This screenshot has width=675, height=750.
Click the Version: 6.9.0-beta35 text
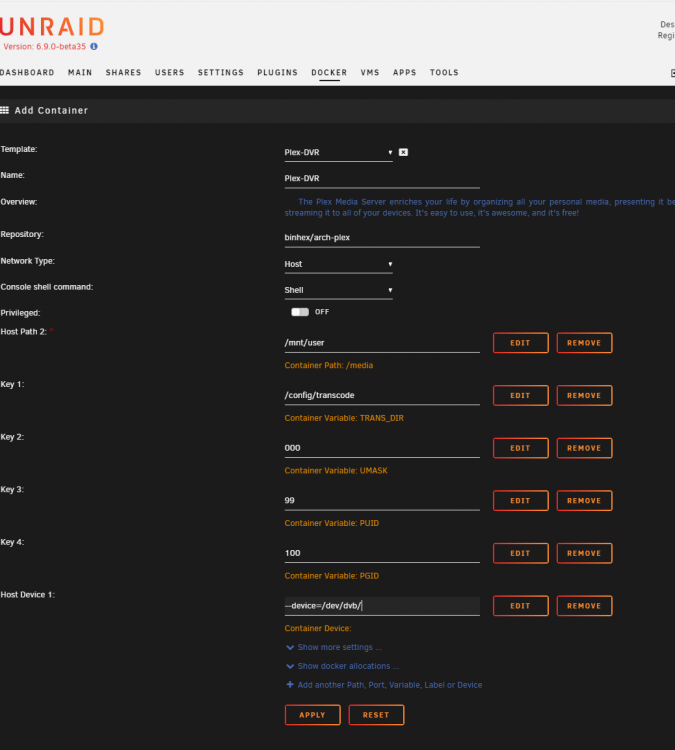(44, 47)
